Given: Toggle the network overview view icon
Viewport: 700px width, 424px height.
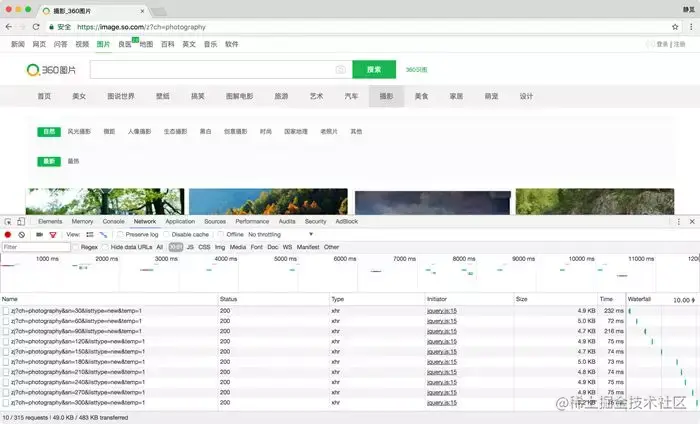Looking at the screenshot, I should point(103,234).
